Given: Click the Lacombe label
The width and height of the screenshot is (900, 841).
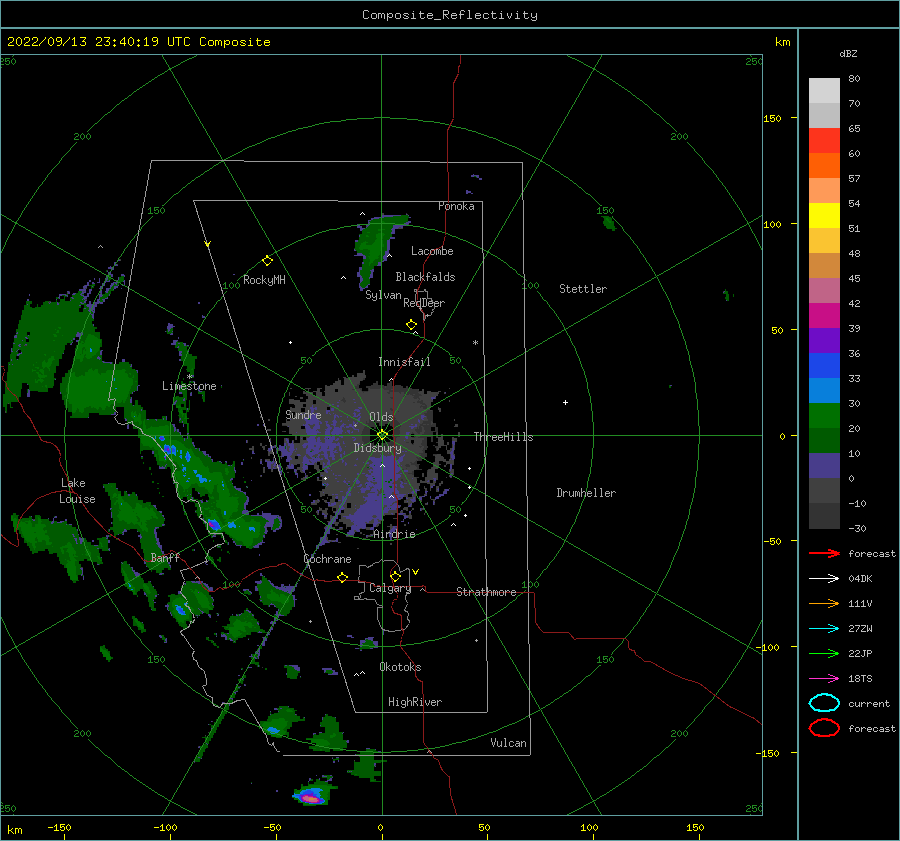Looking at the screenshot, I should coord(432,251).
